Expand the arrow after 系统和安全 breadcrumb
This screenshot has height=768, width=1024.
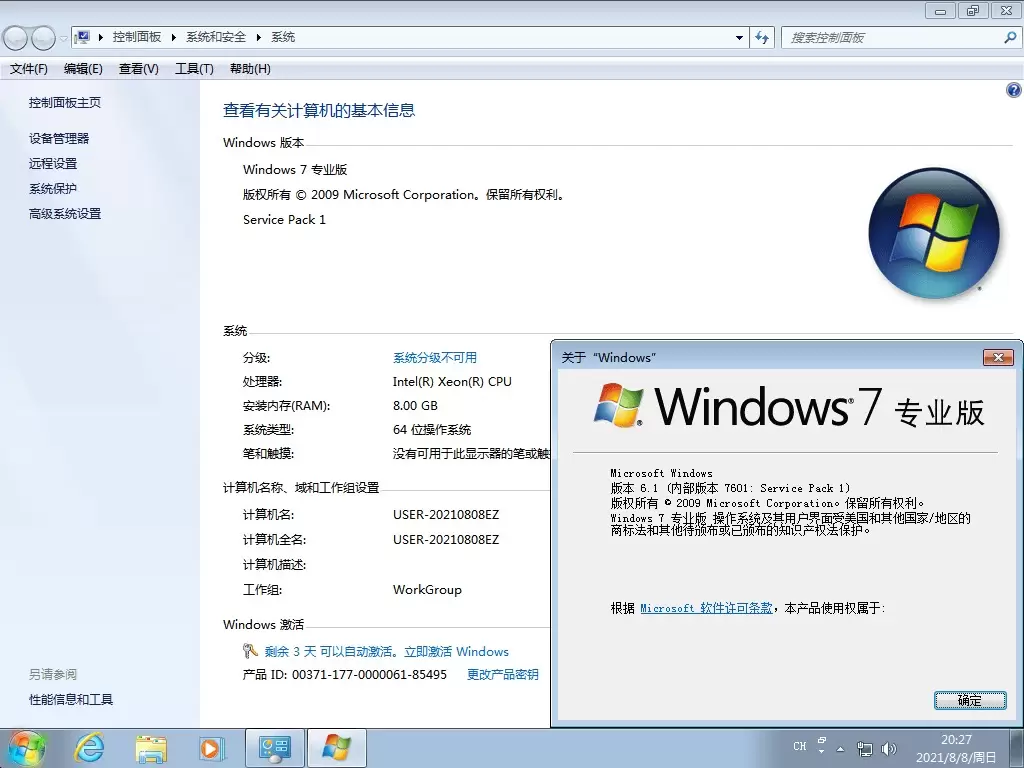pos(258,37)
